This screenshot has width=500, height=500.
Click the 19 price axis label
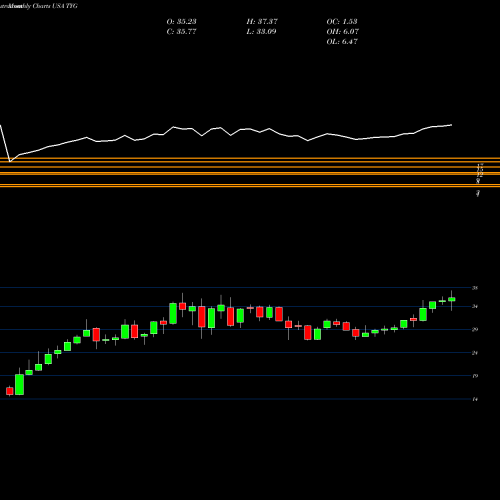pyautogui.click(x=475, y=376)
